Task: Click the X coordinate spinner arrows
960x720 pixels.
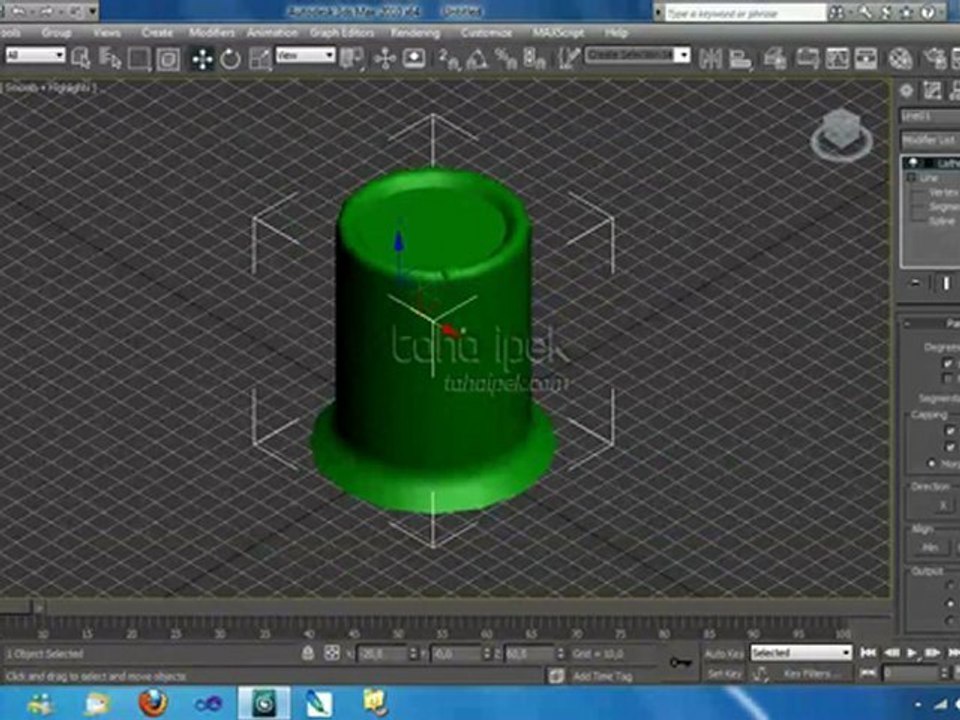Action: click(x=413, y=654)
